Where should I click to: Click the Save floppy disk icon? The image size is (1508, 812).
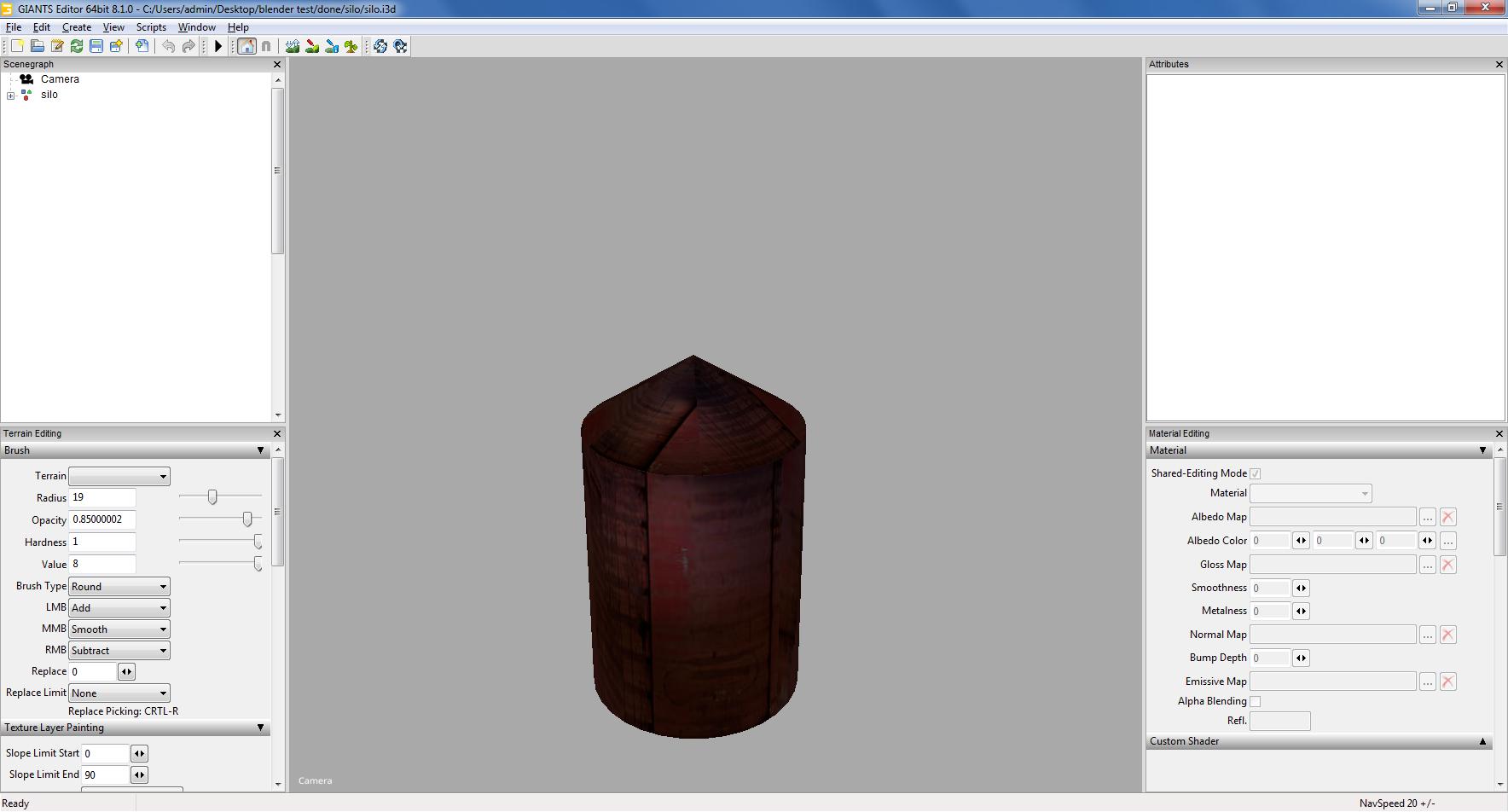pyautogui.click(x=96, y=46)
